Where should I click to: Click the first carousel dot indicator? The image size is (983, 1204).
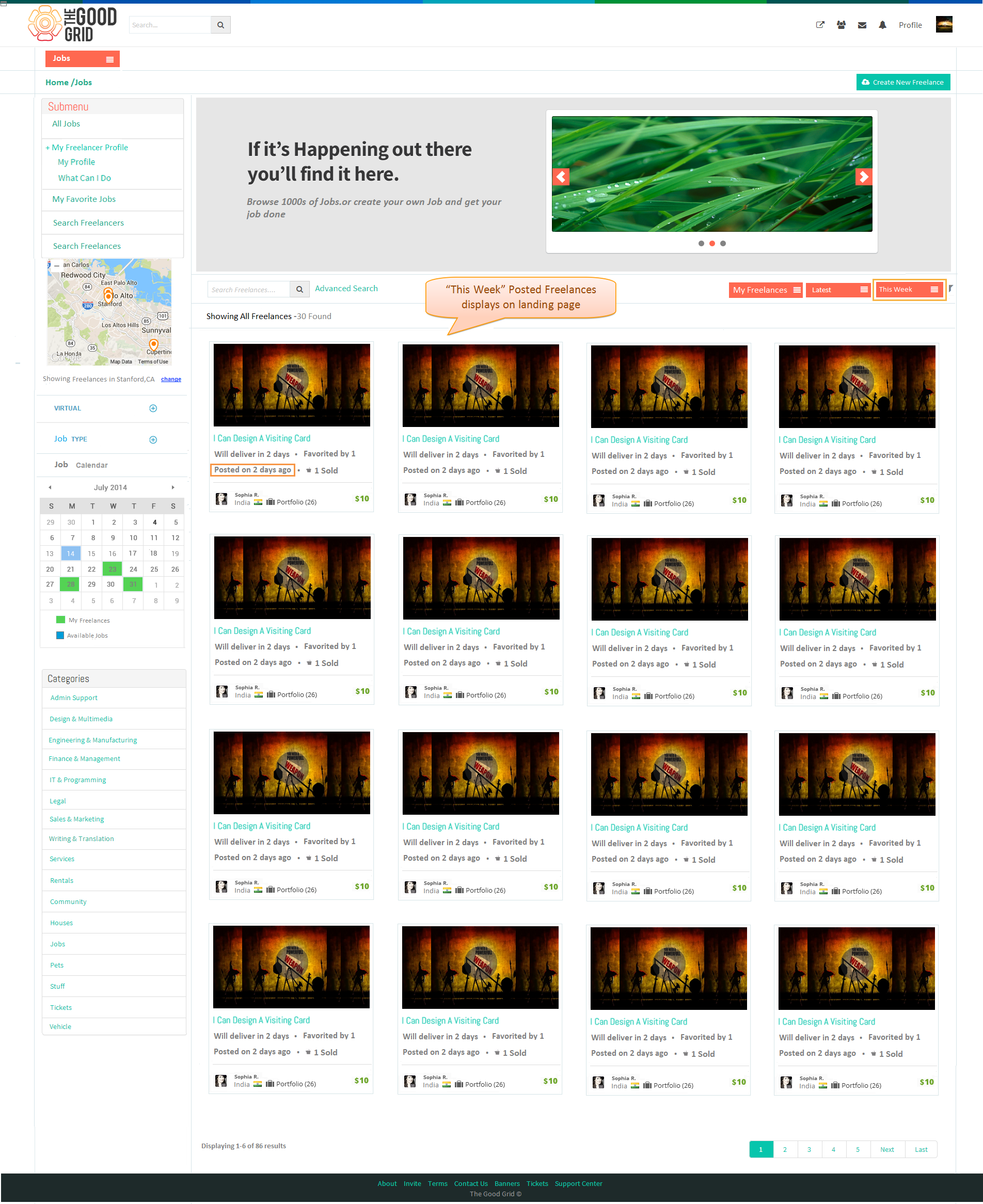pyautogui.click(x=702, y=244)
